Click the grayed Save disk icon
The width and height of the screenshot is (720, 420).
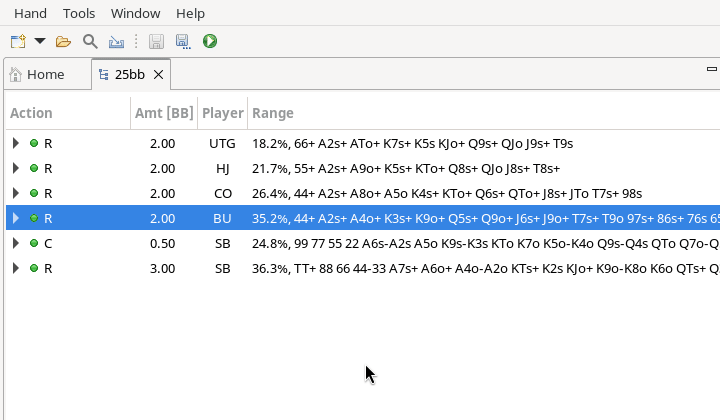click(156, 41)
